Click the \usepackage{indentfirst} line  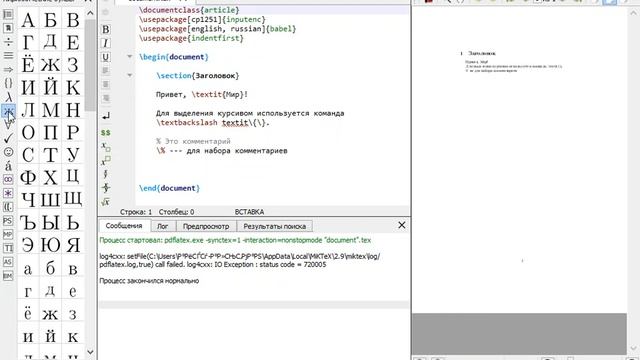191,38
